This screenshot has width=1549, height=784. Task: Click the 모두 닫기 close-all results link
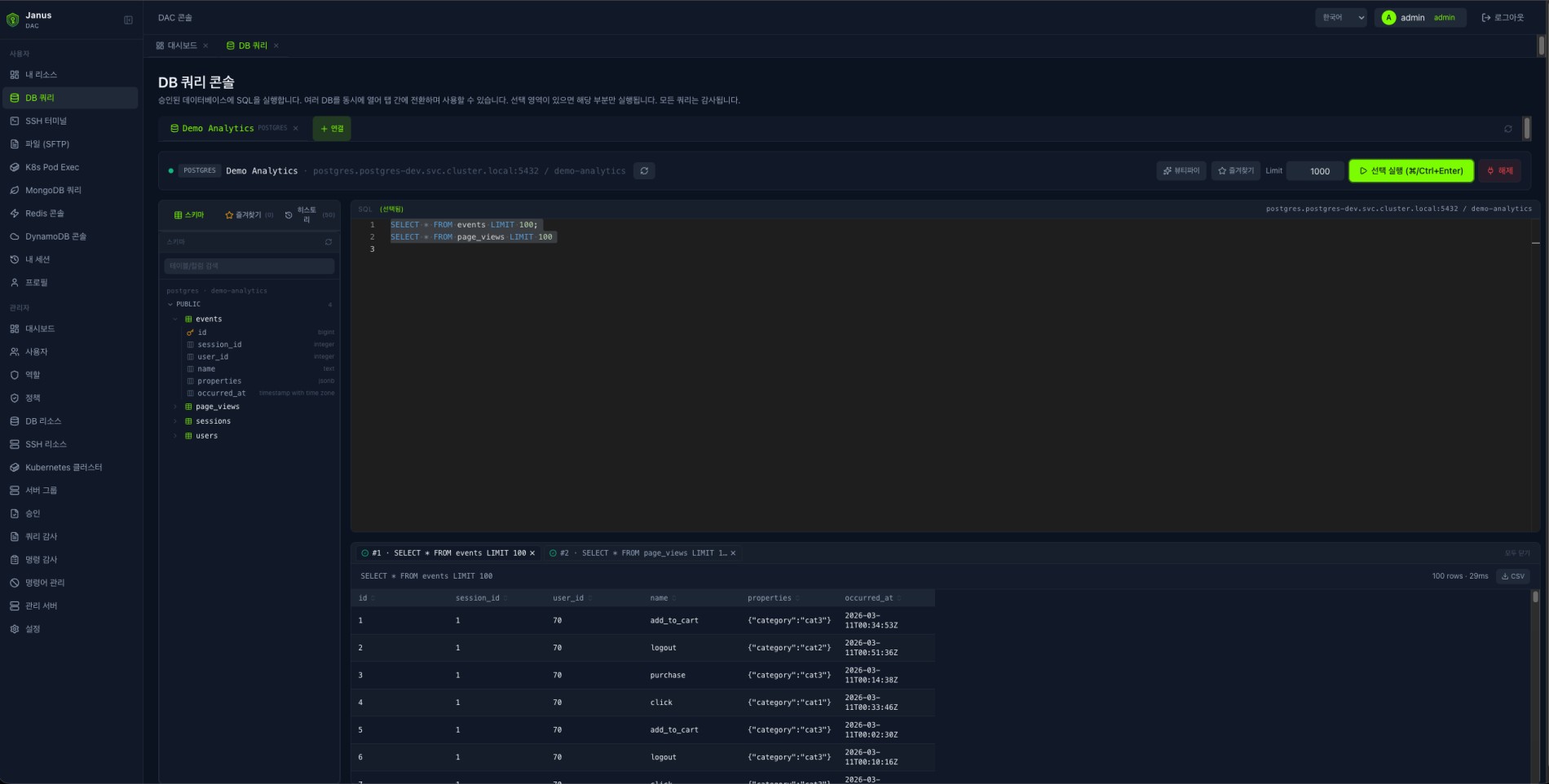(1517, 553)
